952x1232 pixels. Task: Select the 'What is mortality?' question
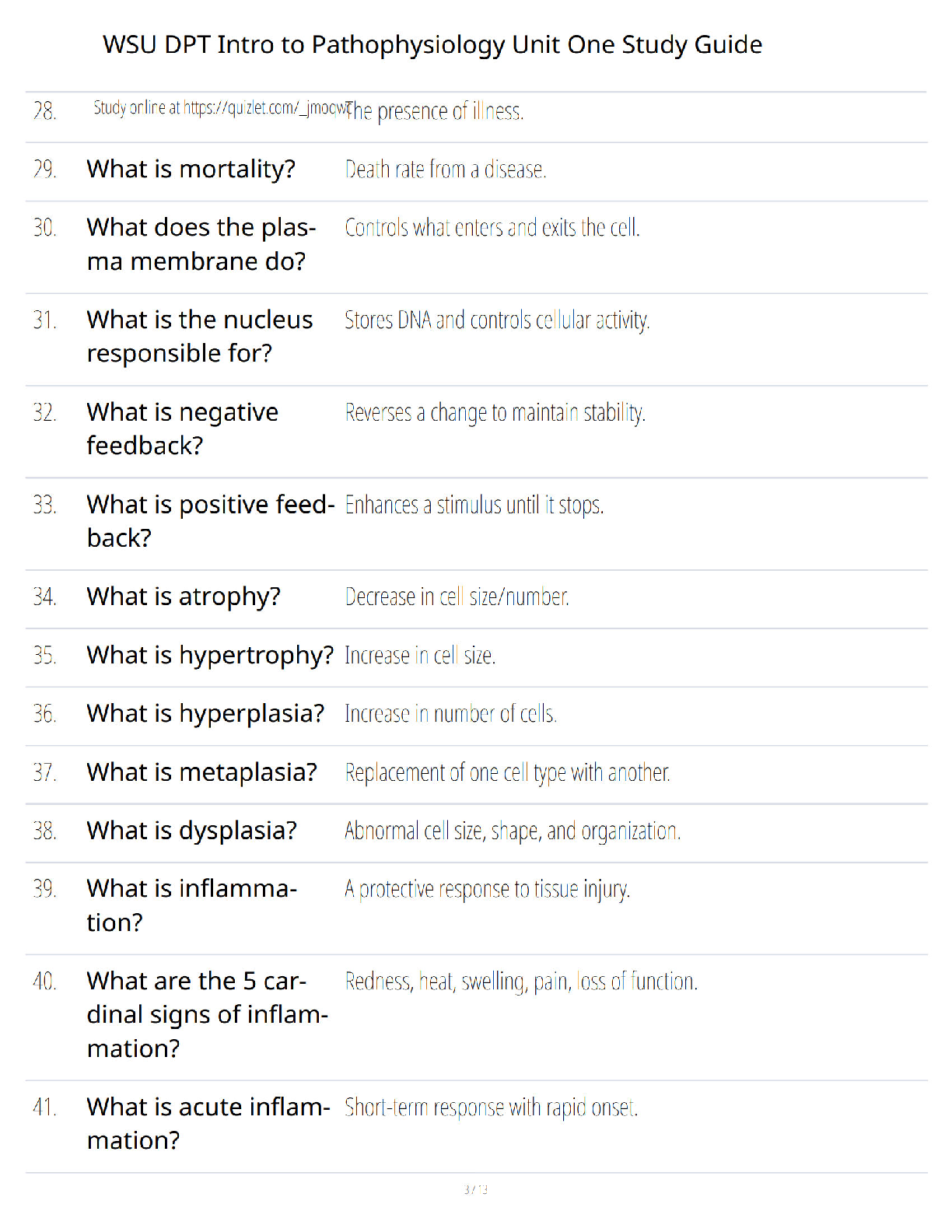click(x=191, y=169)
